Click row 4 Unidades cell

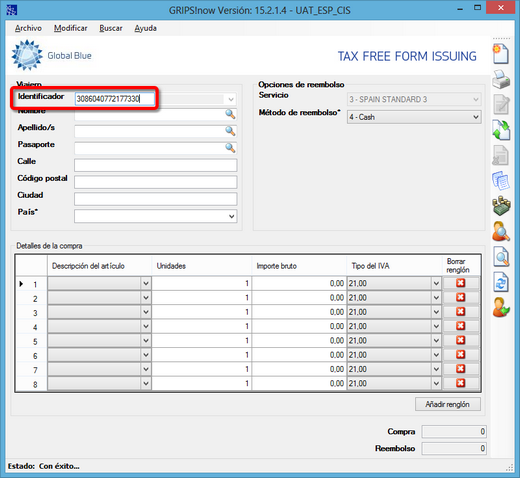[x=201, y=326]
